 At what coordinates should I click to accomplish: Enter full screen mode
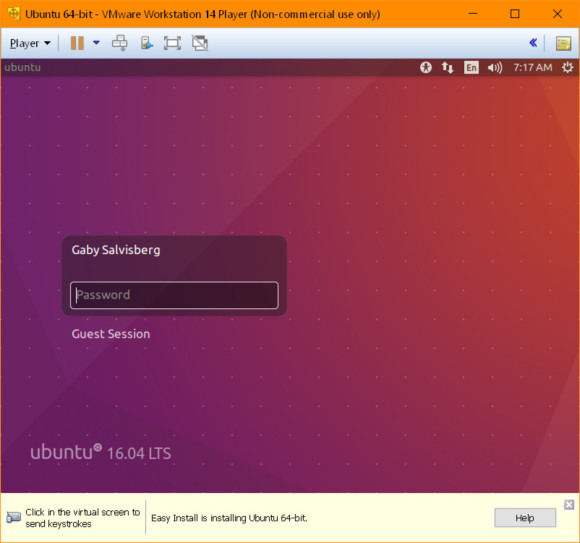click(172, 43)
